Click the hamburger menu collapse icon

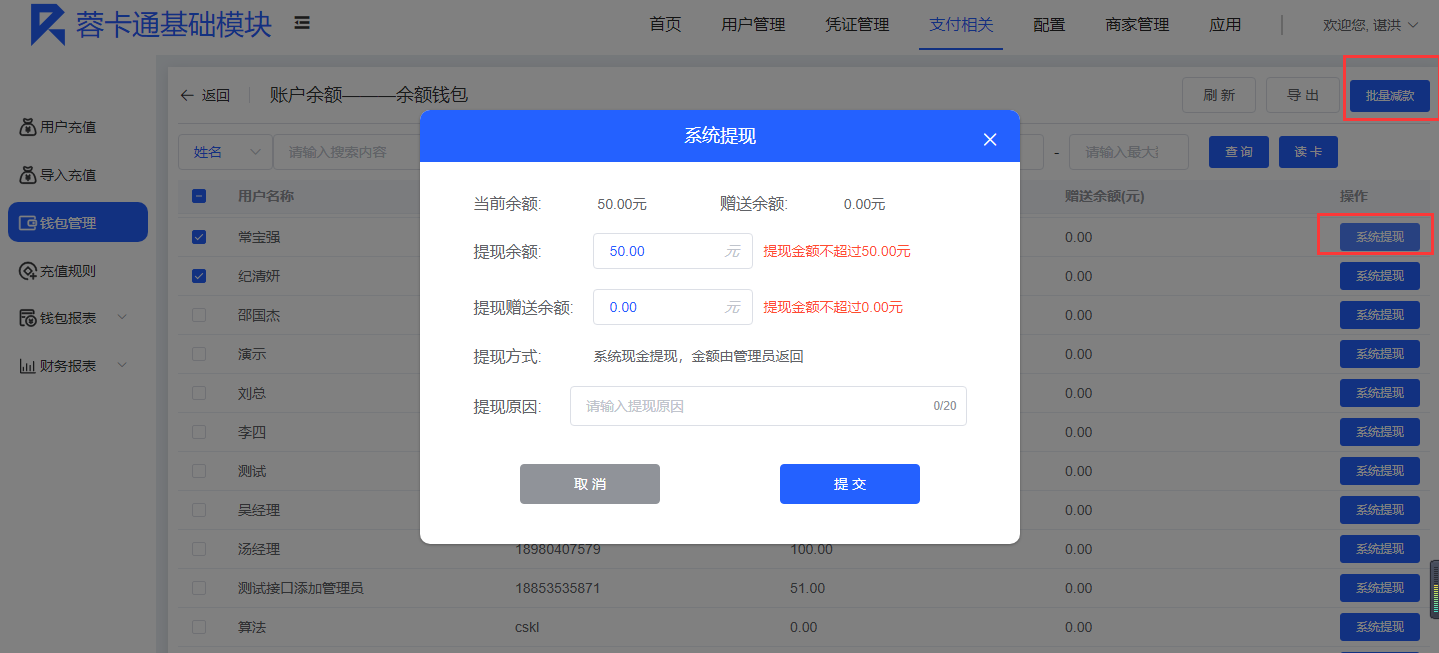[x=301, y=23]
